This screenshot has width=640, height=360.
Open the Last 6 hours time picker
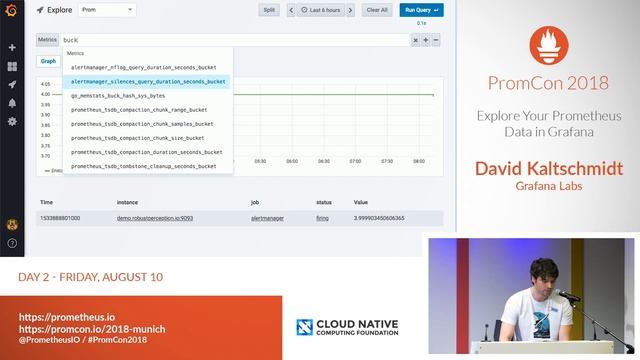point(321,10)
